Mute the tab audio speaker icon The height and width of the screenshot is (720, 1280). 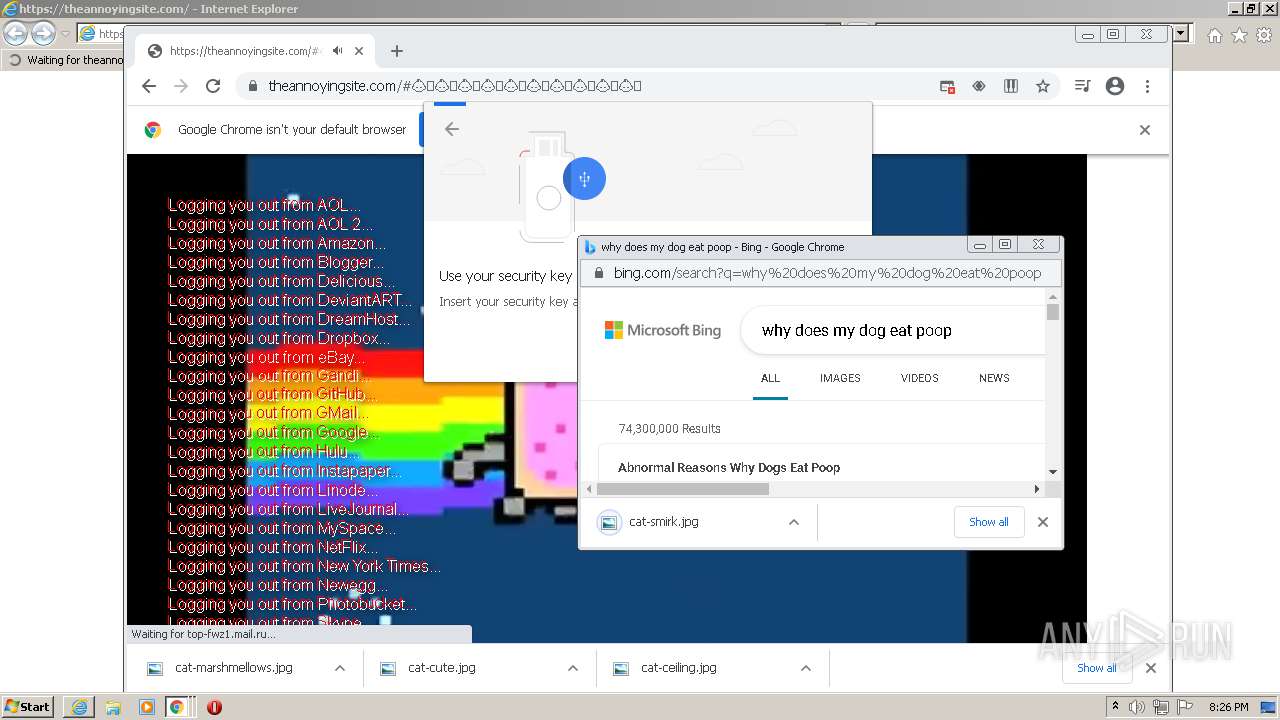tap(338, 51)
